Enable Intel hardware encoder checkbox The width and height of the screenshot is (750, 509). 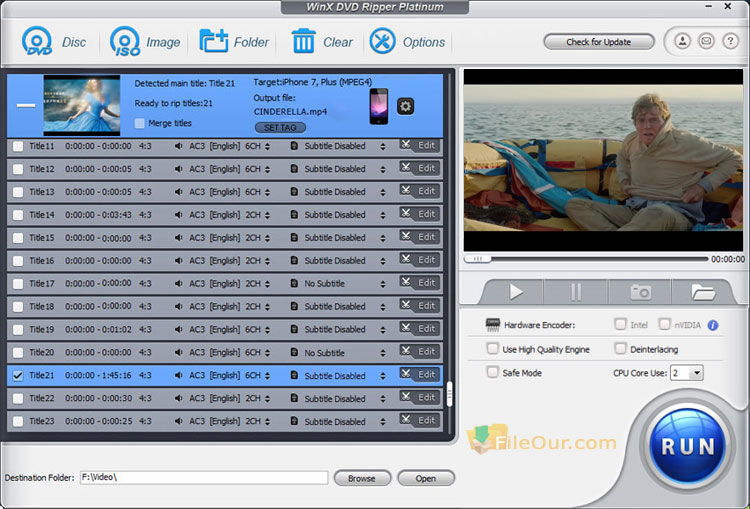[x=620, y=324]
